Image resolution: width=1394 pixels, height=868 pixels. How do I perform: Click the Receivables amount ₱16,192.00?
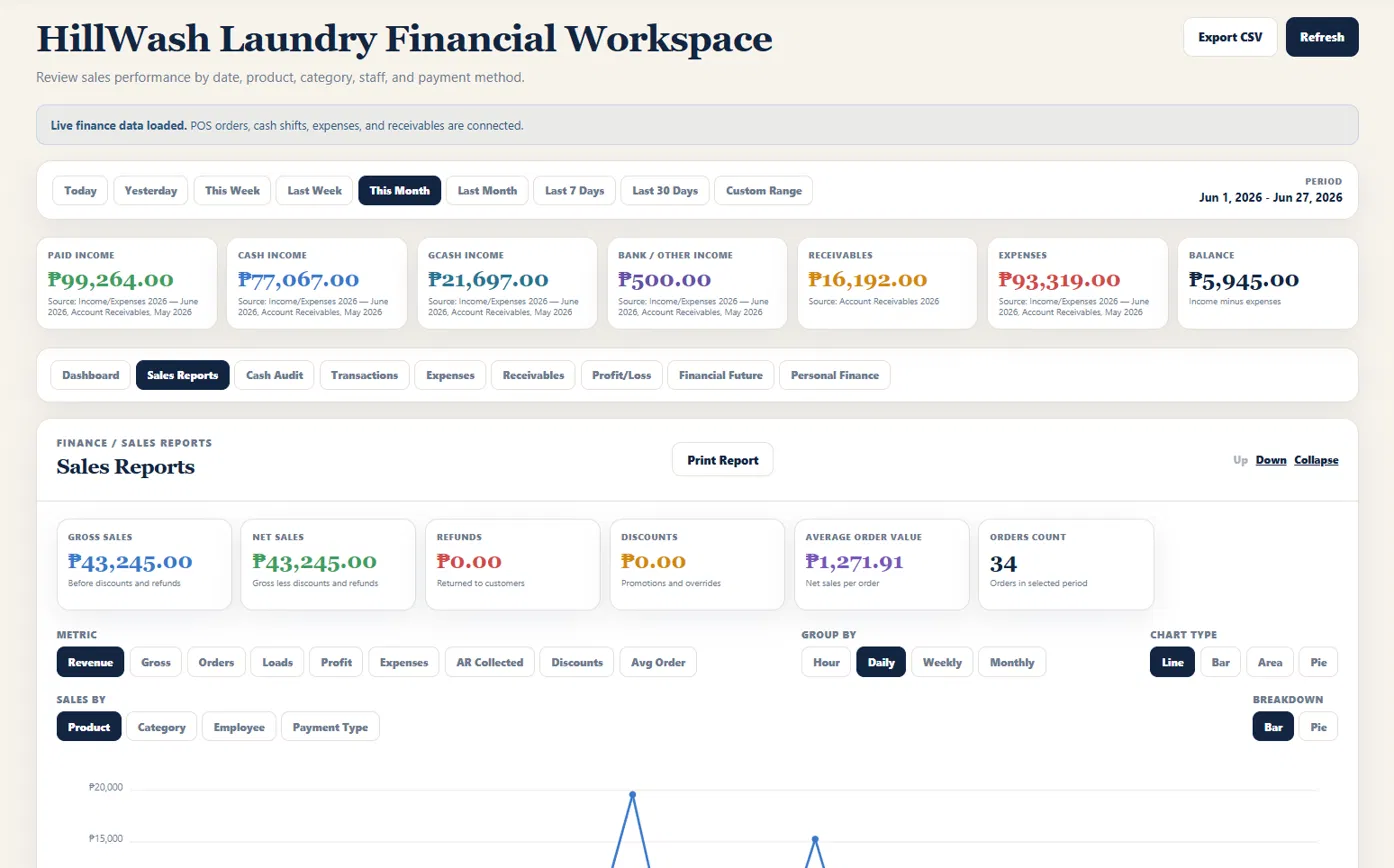[x=868, y=280]
